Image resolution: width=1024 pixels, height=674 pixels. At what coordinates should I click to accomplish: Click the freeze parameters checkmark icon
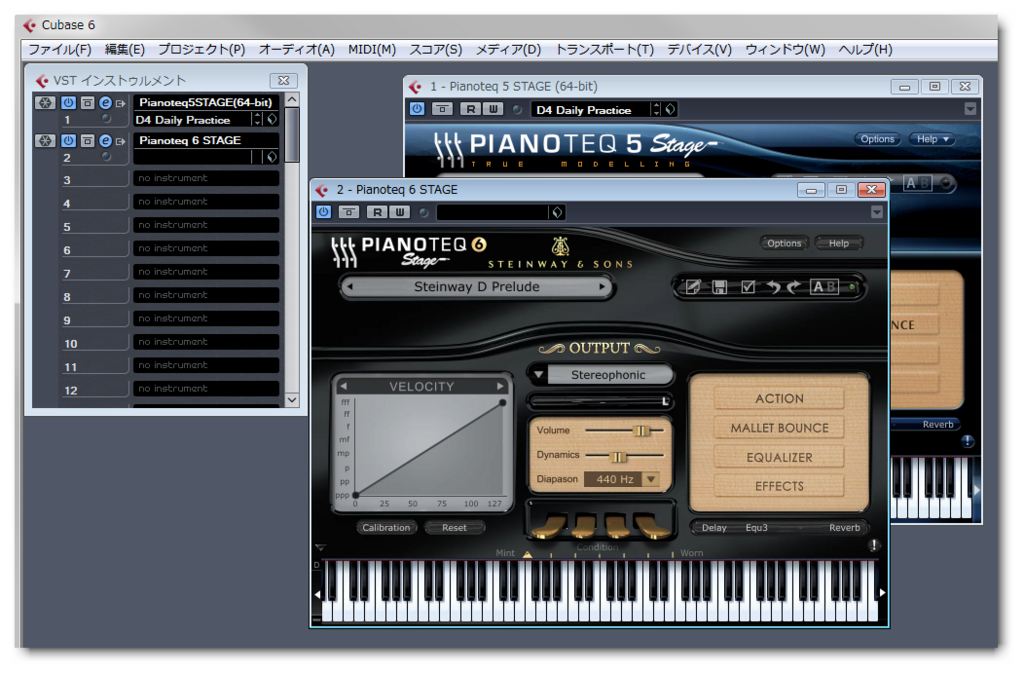click(748, 287)
